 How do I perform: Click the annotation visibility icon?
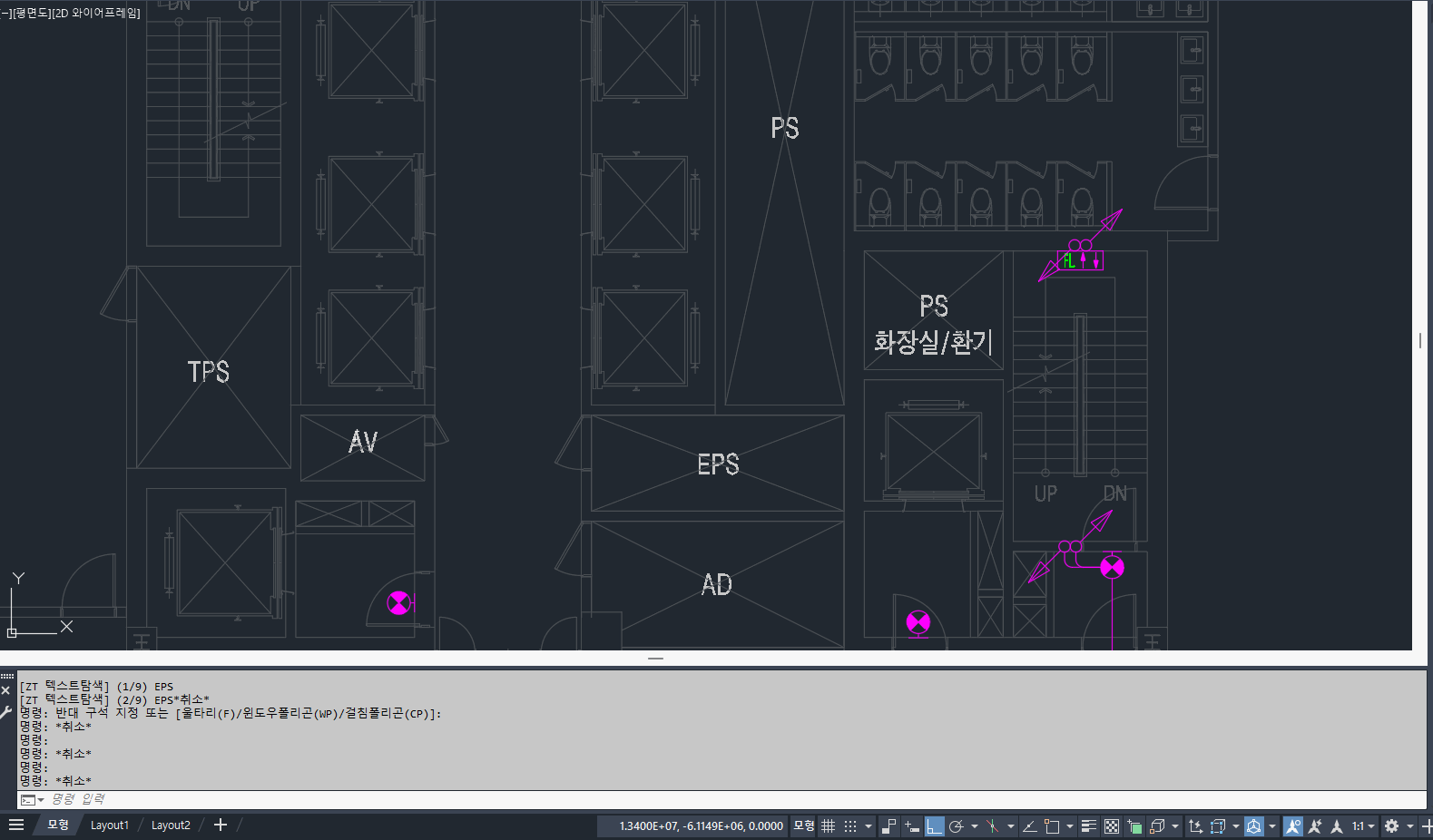(x=1293, y=826)
